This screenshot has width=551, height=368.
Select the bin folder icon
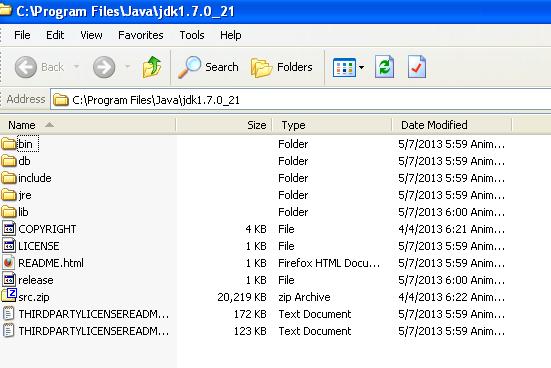pyautogui.click(x=8, y=144)
